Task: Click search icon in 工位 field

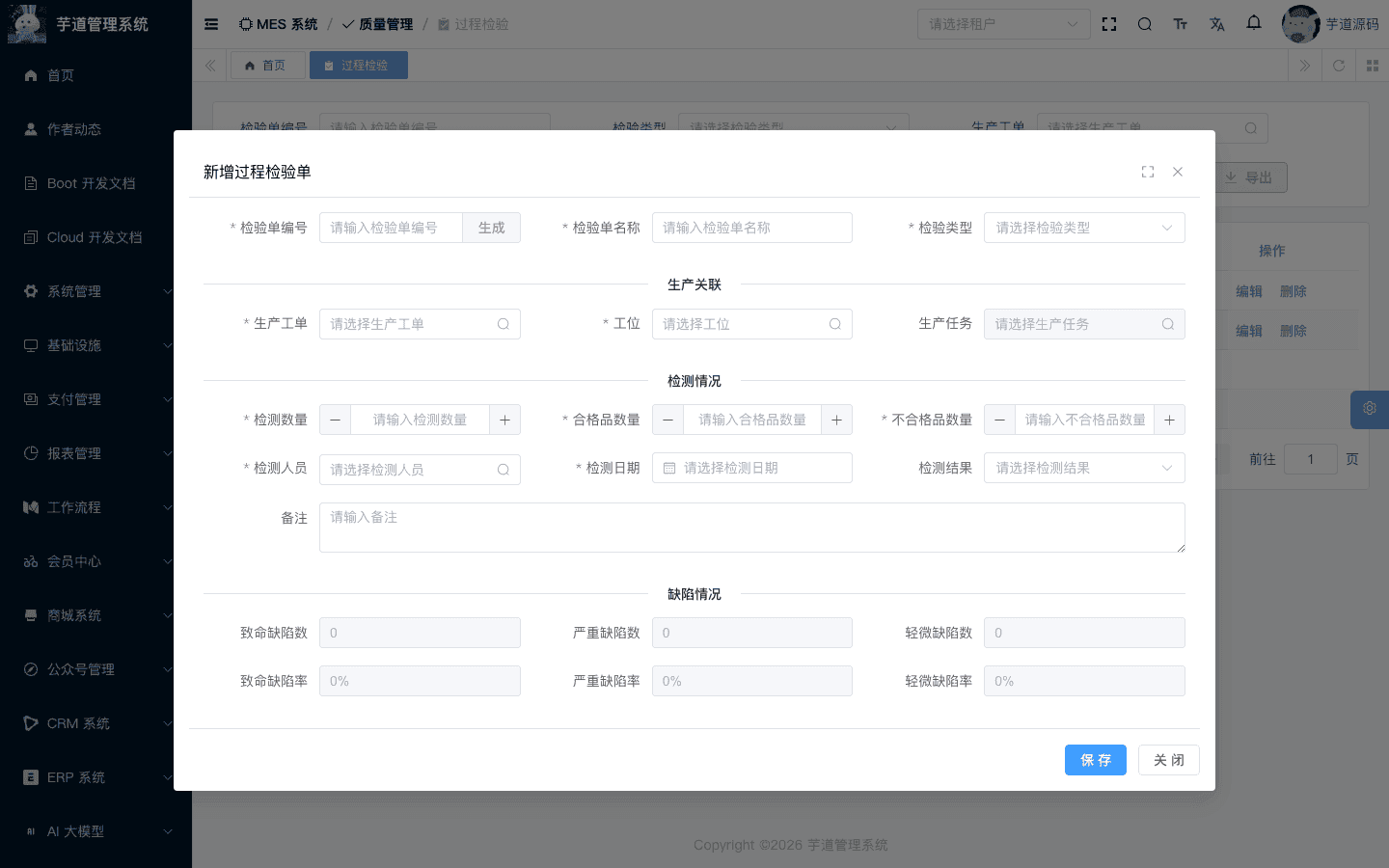Action: (835, 324)
